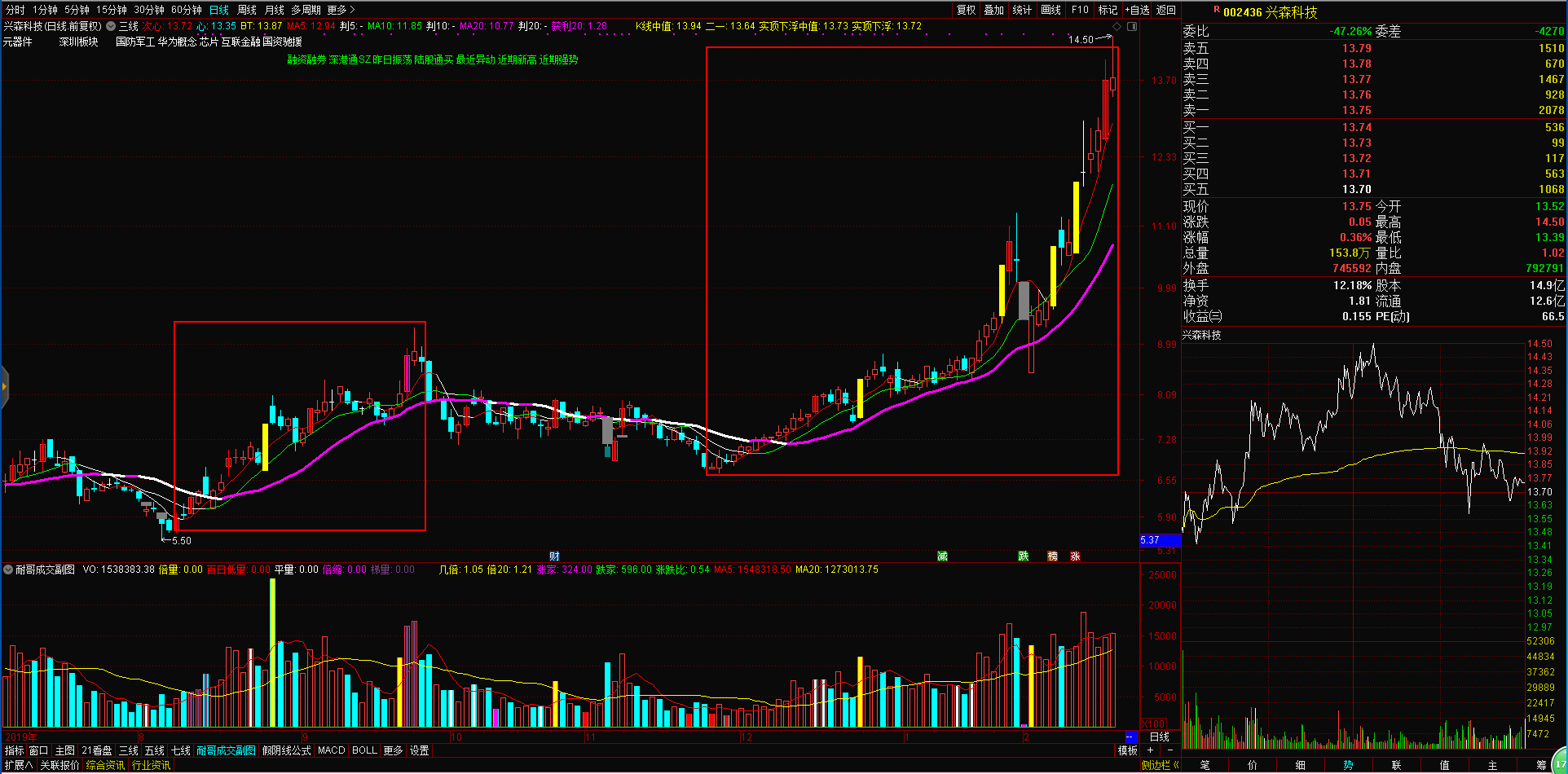
Task: Switch to the 日线 daily chart
Action: (x=219, y=10)
